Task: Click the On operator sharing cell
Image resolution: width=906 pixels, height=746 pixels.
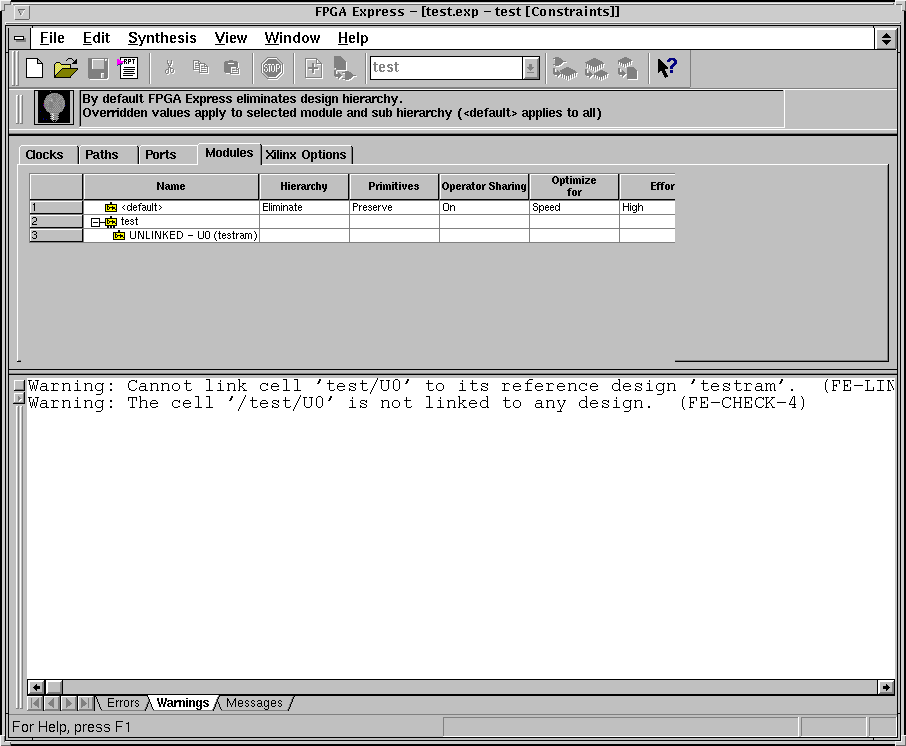Action: [484, 207]
